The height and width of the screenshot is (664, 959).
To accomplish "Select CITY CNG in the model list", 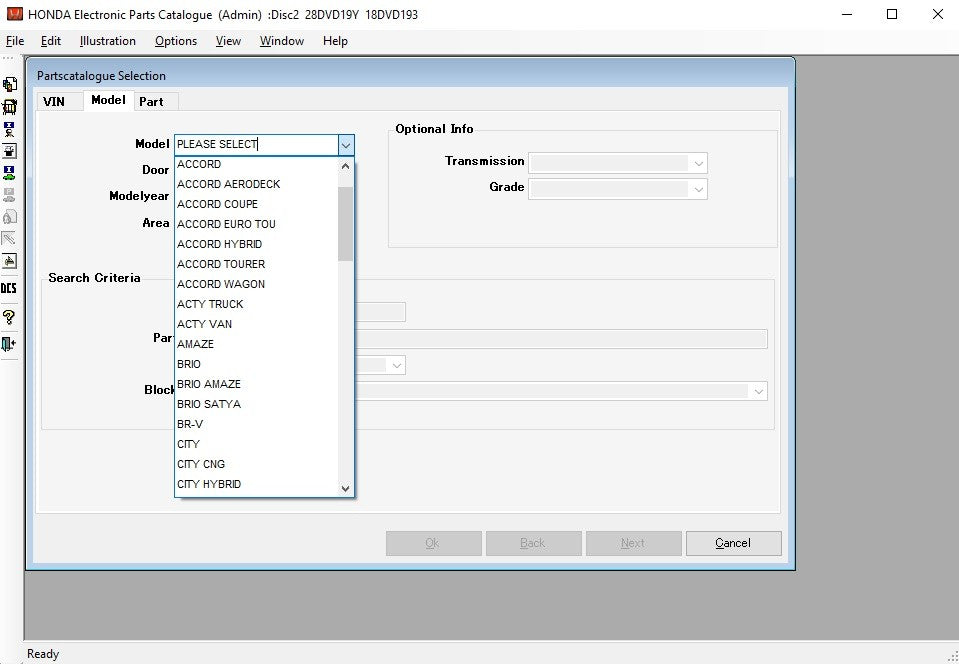I will click(201, 464).
